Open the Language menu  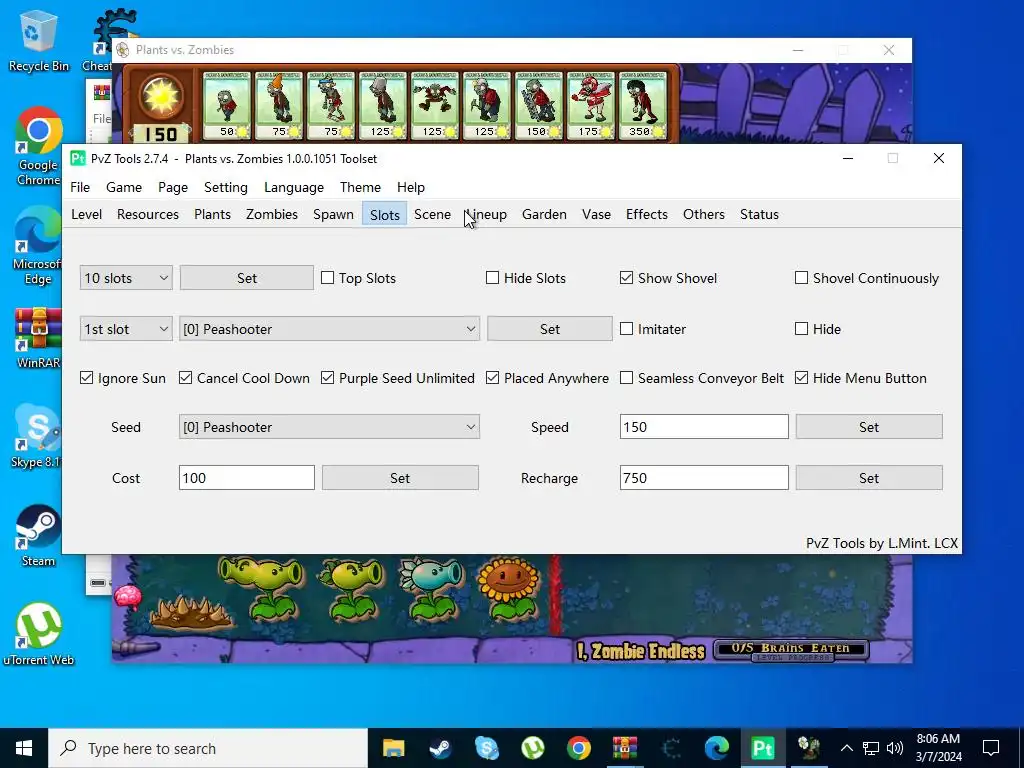(x=294, y=187)
